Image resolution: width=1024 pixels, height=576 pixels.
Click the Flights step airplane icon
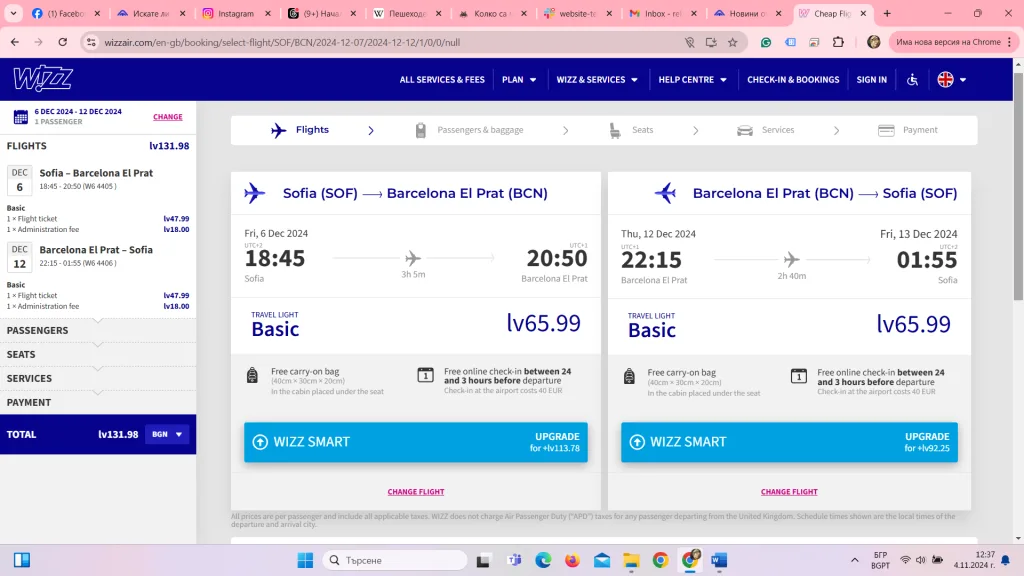pos(279,130)
